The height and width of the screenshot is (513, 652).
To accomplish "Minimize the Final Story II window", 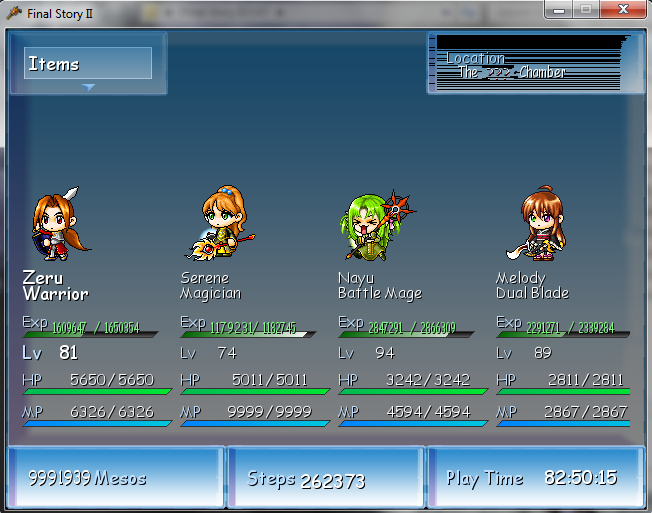I will click(x=558, y=10).
